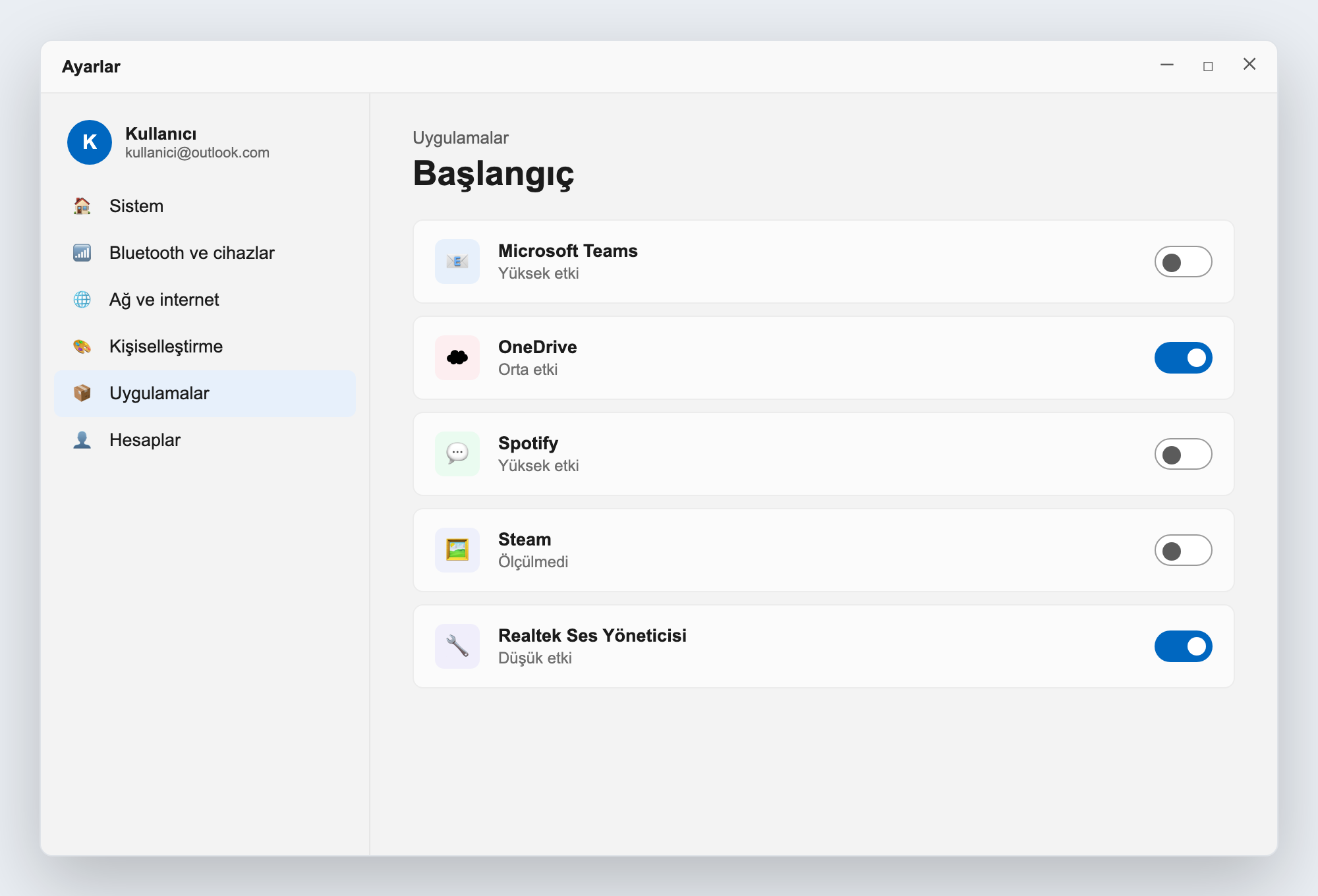This screenshot has height=896, width=1318.
Task: Click the Ağ ve internet globe icon
Action: coord(82,300)
